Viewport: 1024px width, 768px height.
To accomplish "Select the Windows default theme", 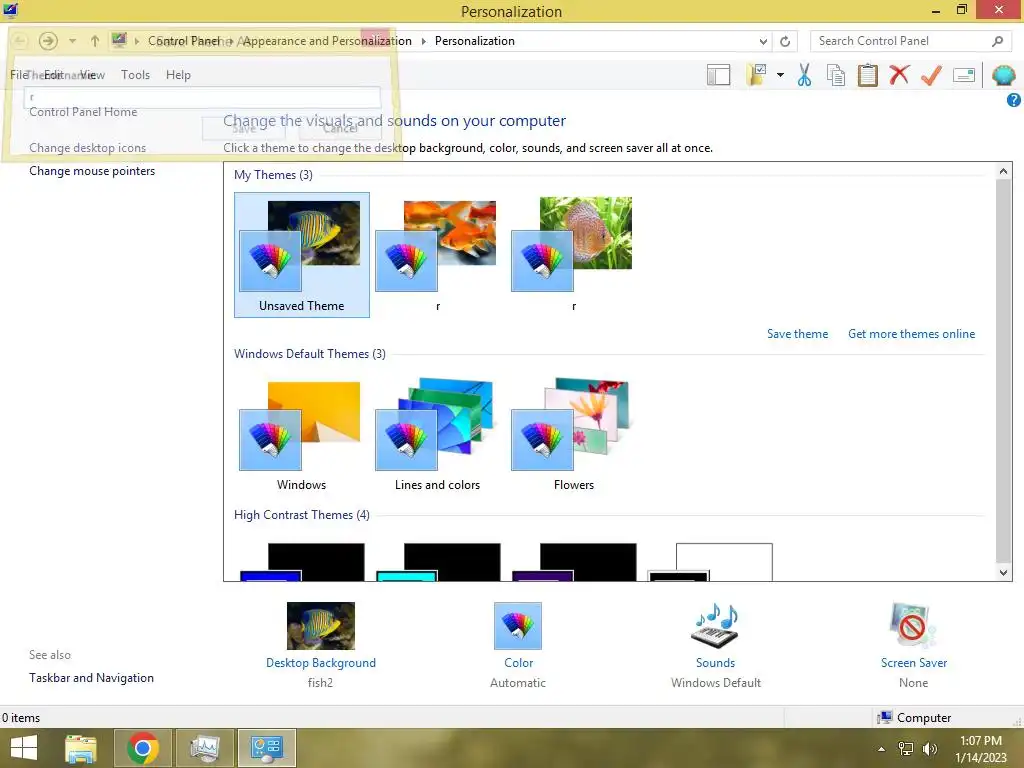I will tap(301, 436).
